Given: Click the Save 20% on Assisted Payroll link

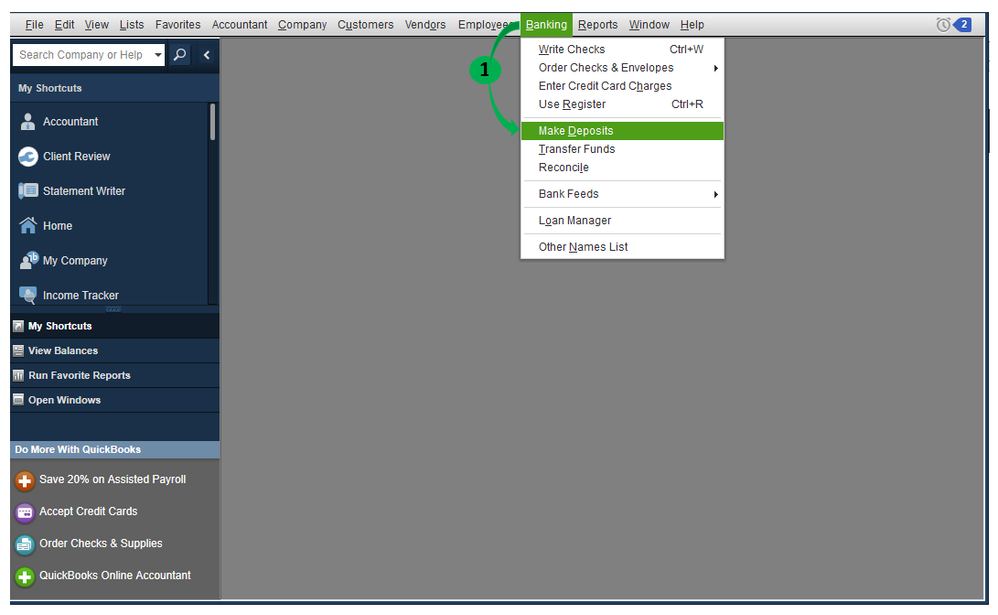Looking at the screenshot, I should click(x=113, y=479).
